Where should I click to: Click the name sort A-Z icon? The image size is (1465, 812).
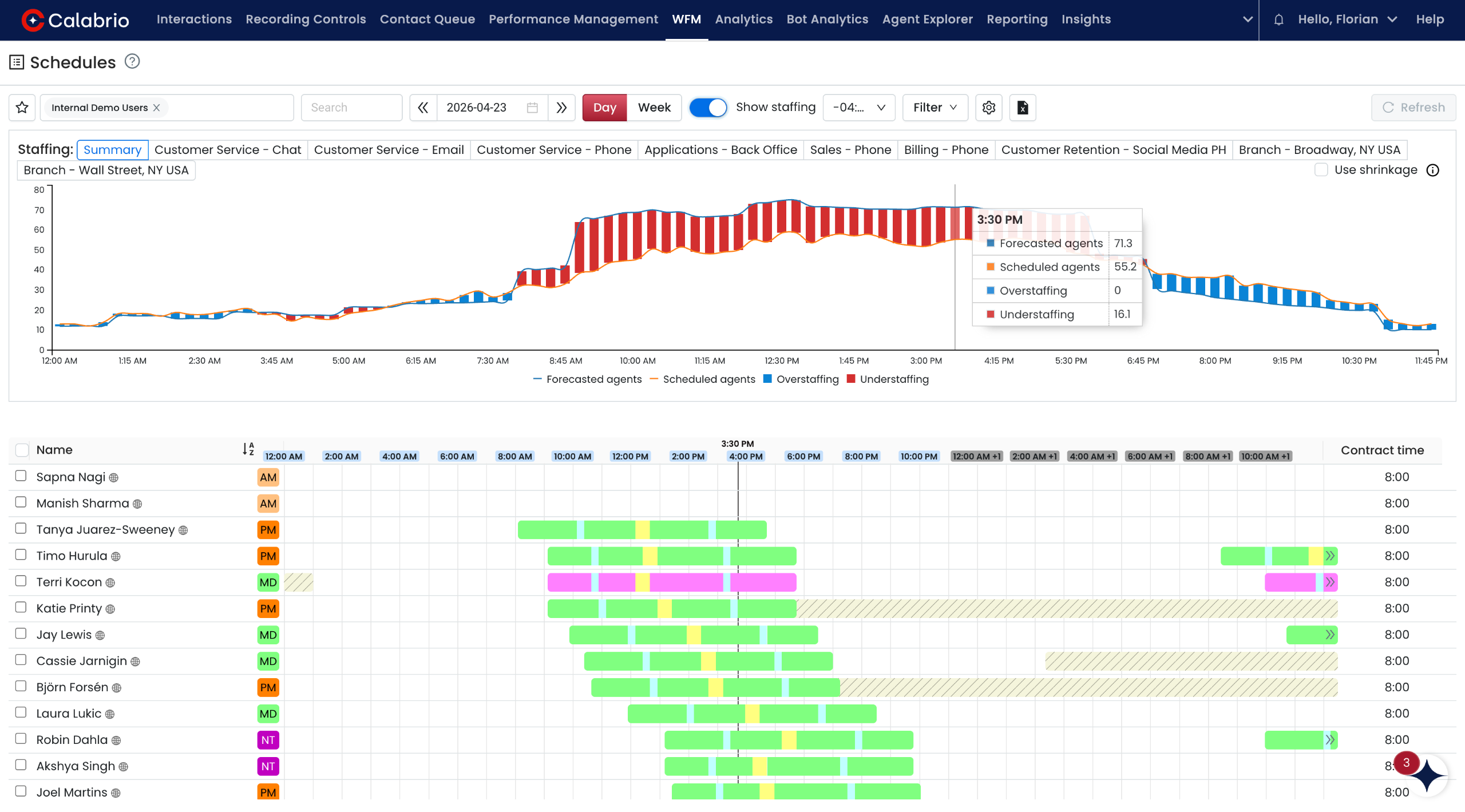click(248, 450)
